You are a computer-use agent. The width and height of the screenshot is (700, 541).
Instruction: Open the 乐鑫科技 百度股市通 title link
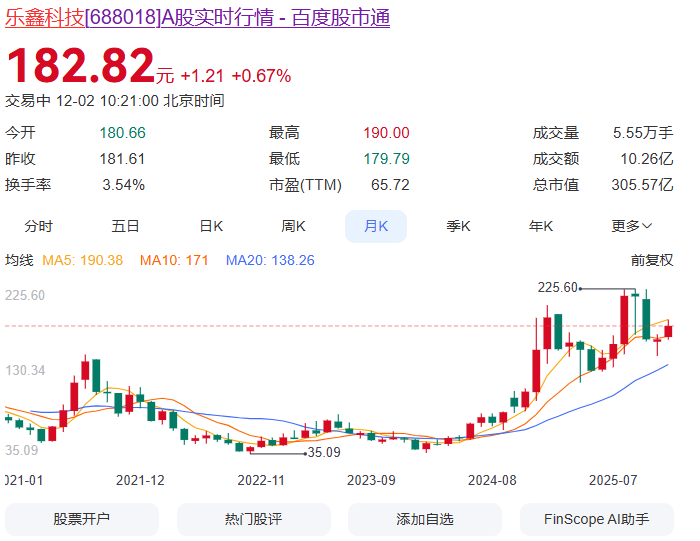tap(198, 17)
